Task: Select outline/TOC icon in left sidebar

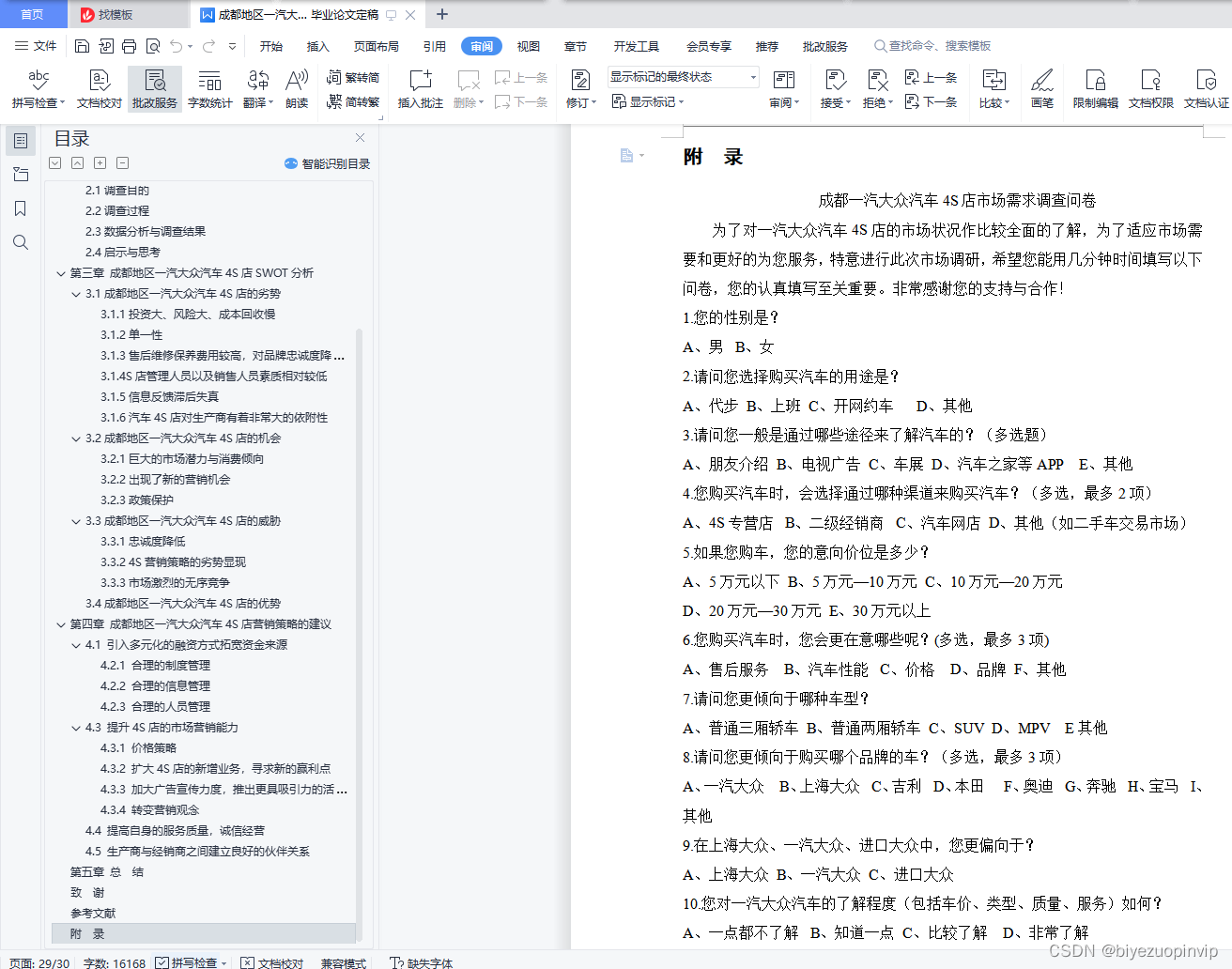Action: [x=21, y=141]
